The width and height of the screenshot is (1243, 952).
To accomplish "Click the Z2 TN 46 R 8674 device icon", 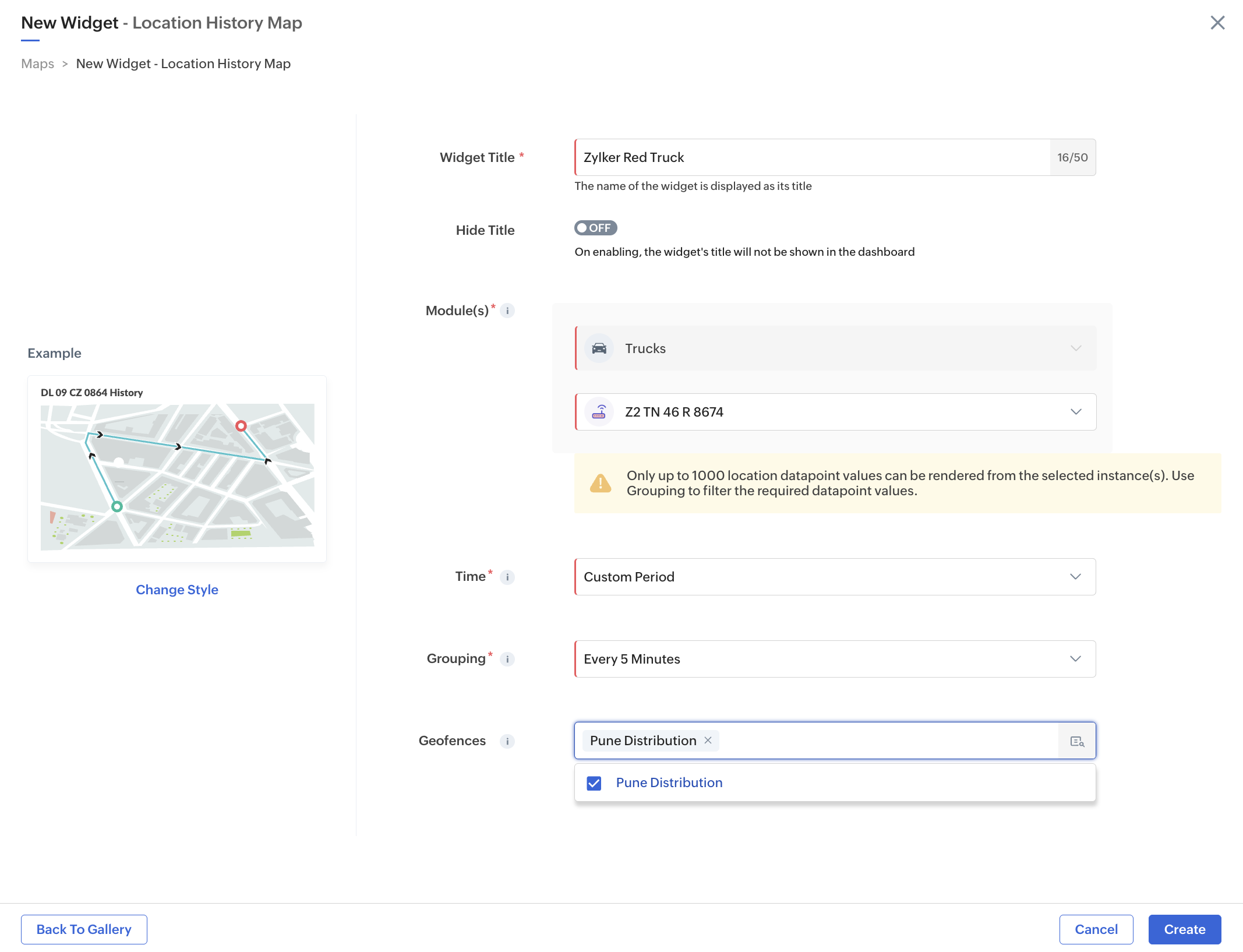I will tap(599, 412).
